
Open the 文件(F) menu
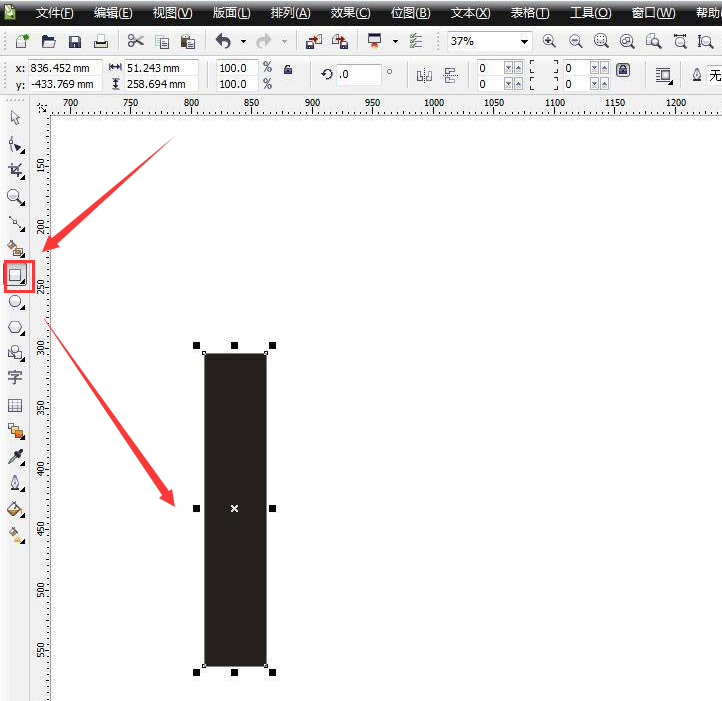point(54,13)
